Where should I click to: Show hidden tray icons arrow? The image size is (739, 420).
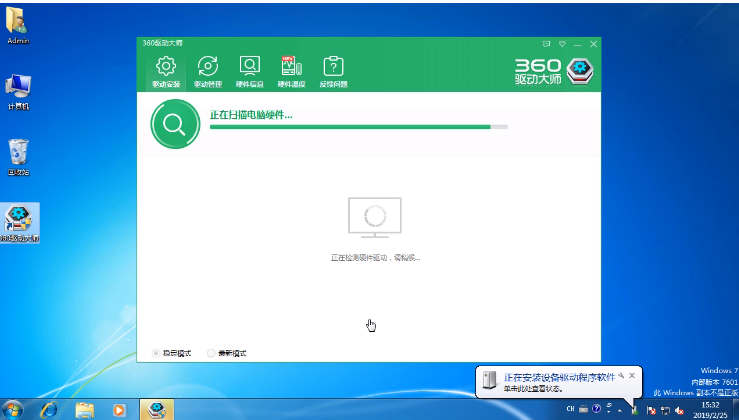pyautogui.click(x=620, y=410)
